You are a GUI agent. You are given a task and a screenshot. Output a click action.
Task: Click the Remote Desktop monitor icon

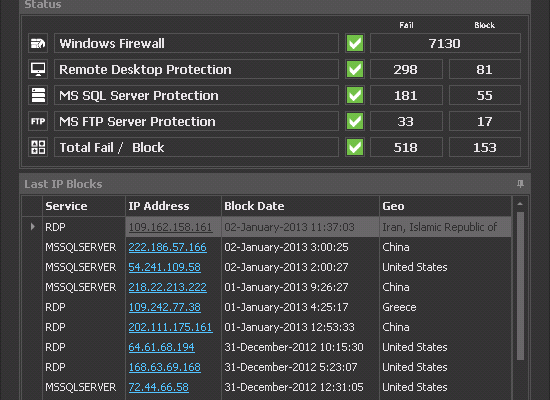[38, 69]
